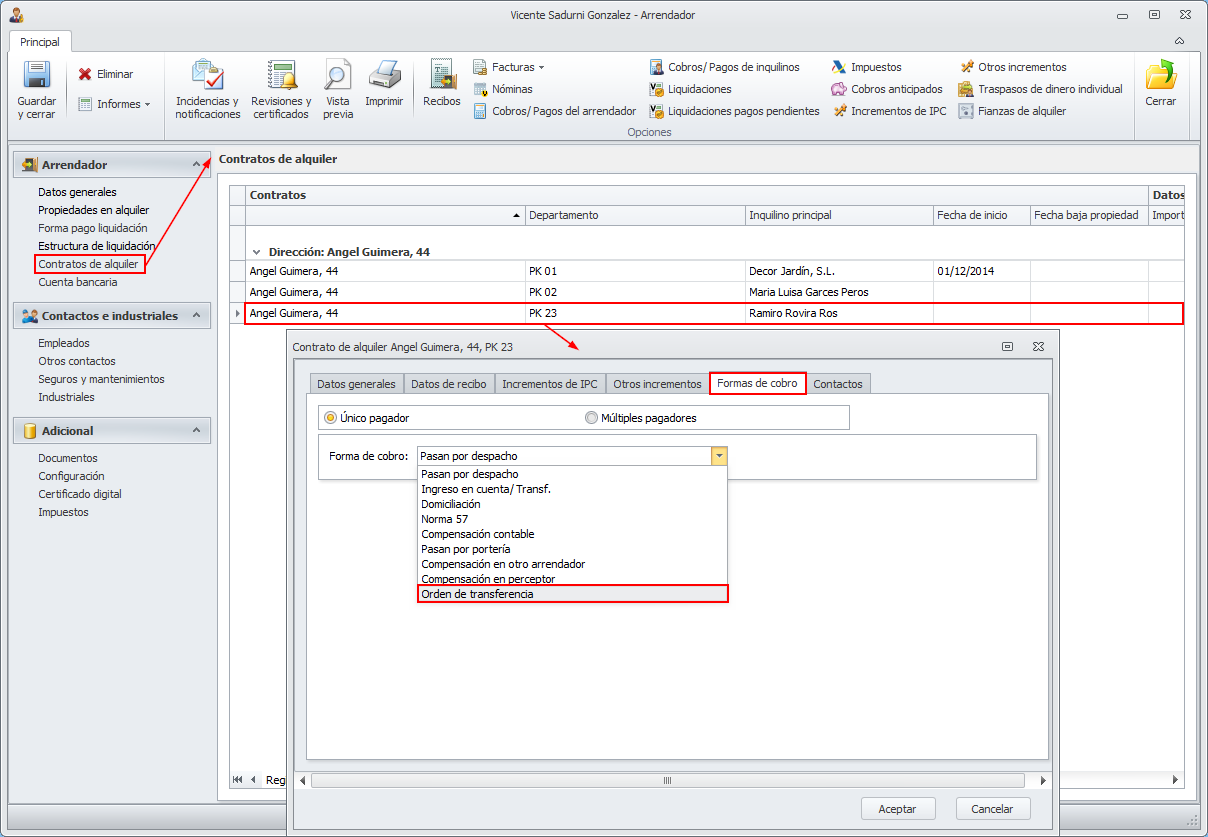
Task: Open the Forma de cobro dropdown arrow
Action: [x=718, y=456]
